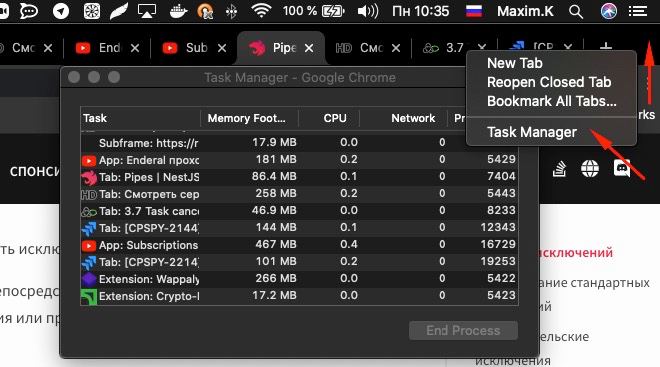
Task: Select Tab: [CPSPY-2144] row
Action: point(299,228)
